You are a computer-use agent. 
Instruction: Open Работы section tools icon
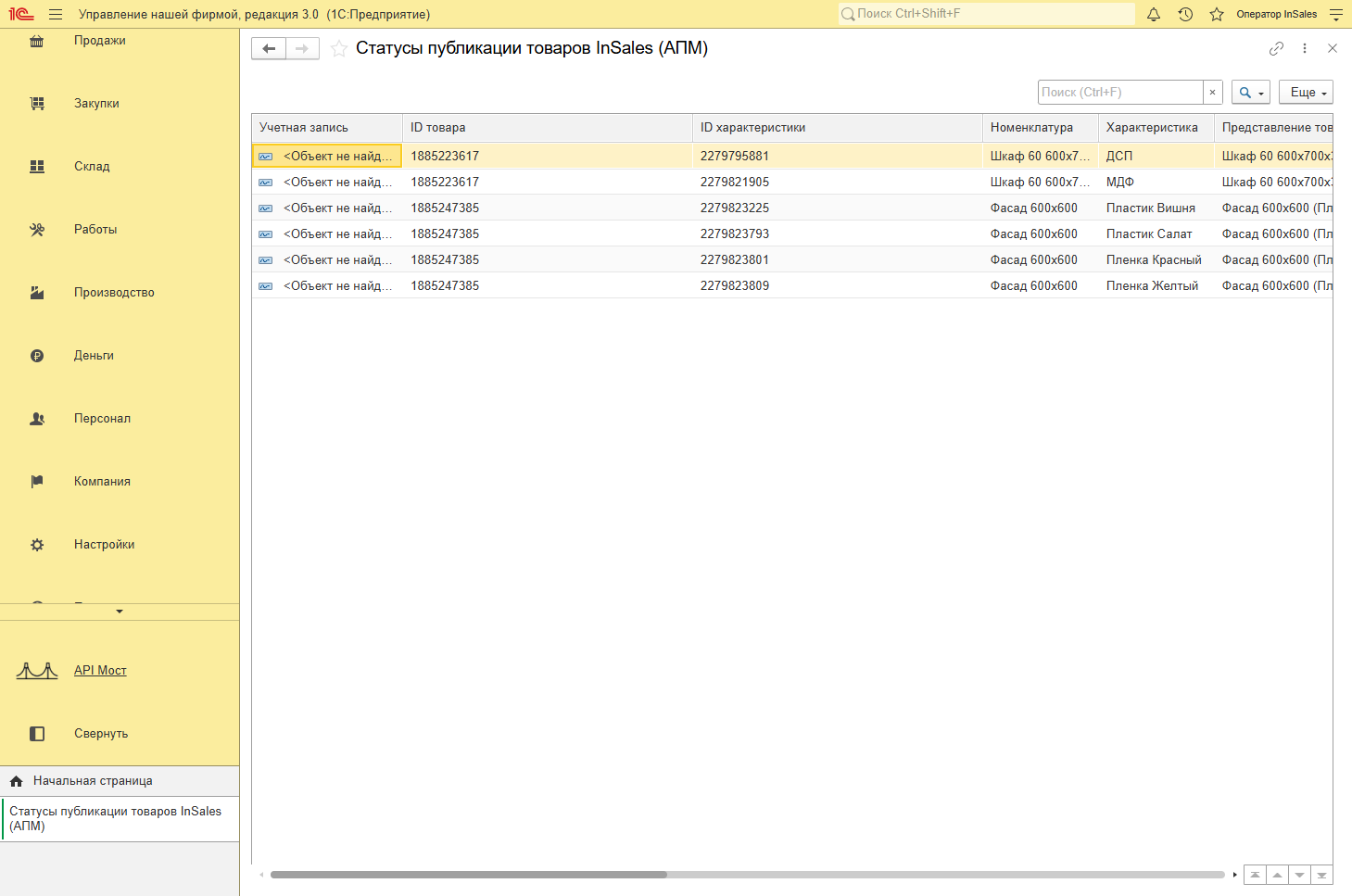(37, 230)
